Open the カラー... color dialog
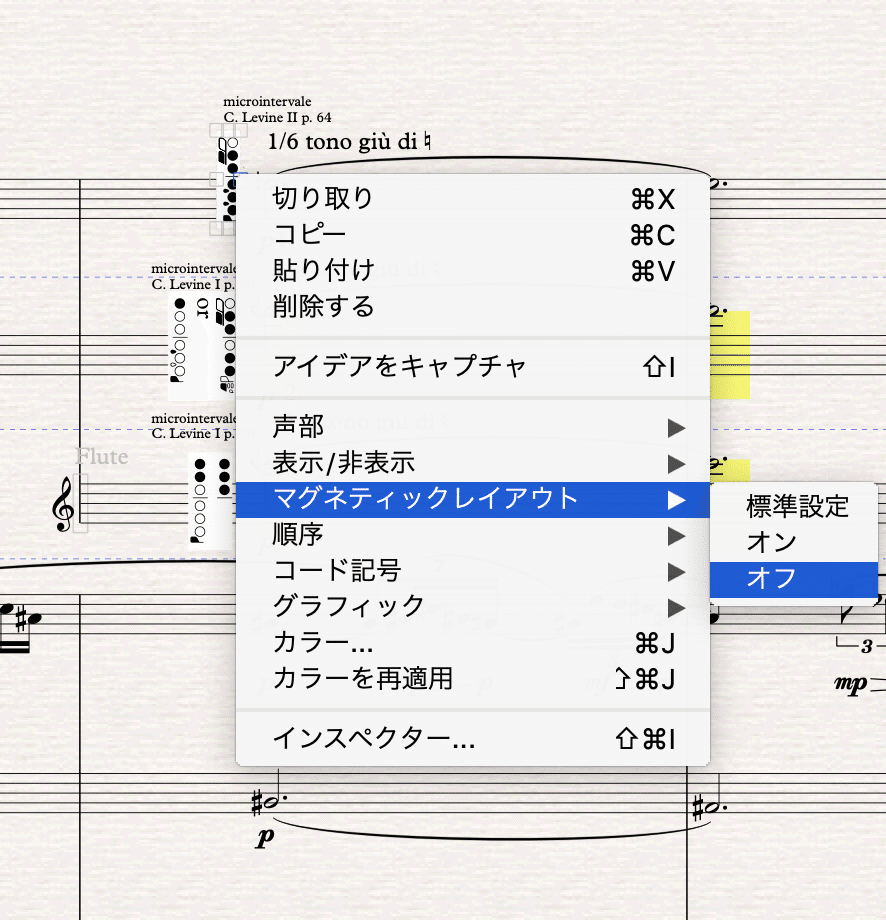886x920 pixels. [x=472, y=643]
